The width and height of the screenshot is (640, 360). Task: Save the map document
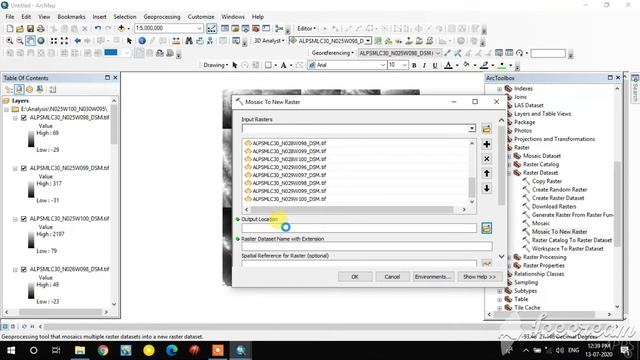[30, 29]
